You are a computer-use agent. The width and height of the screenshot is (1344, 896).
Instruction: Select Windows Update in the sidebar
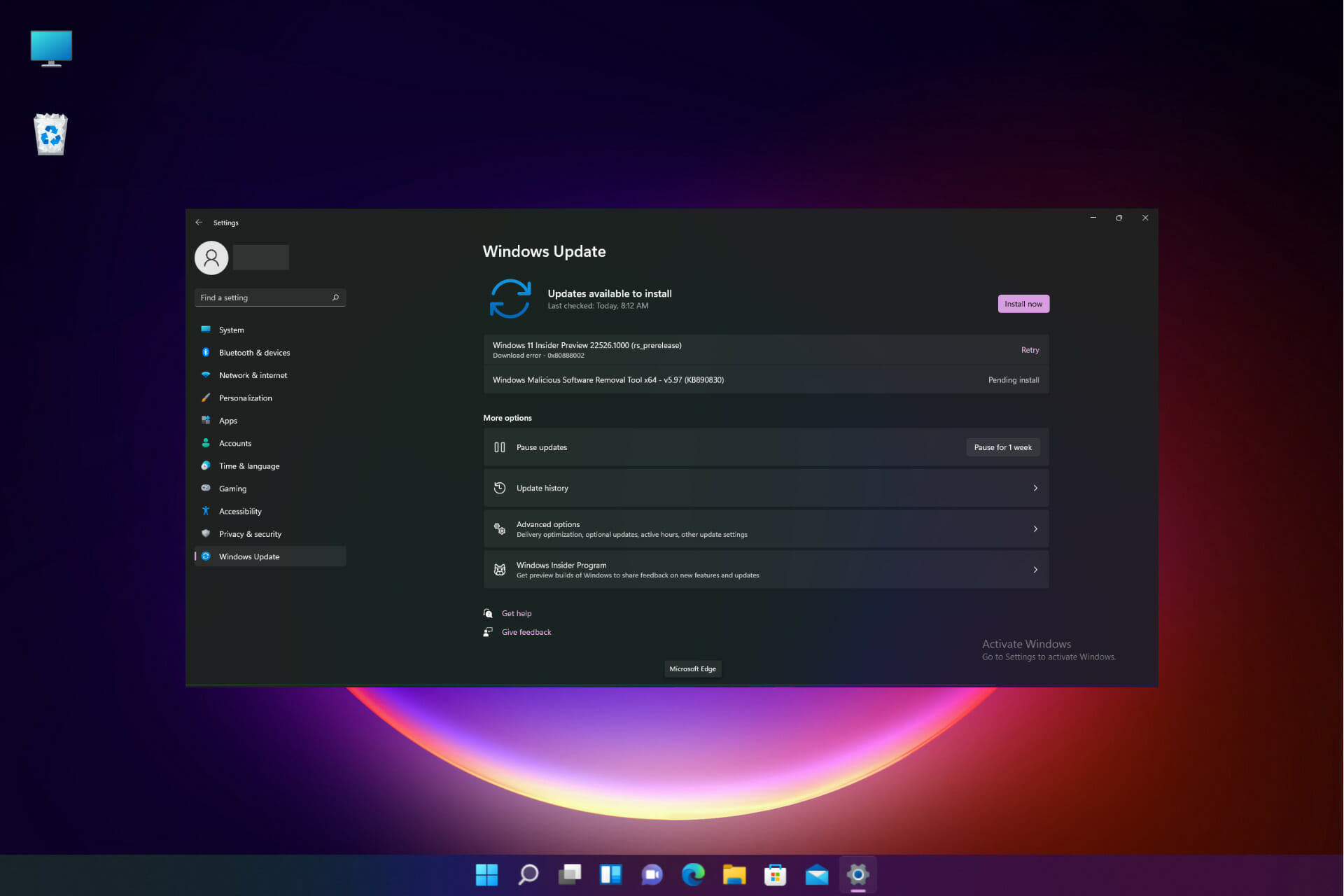[270, 556]
